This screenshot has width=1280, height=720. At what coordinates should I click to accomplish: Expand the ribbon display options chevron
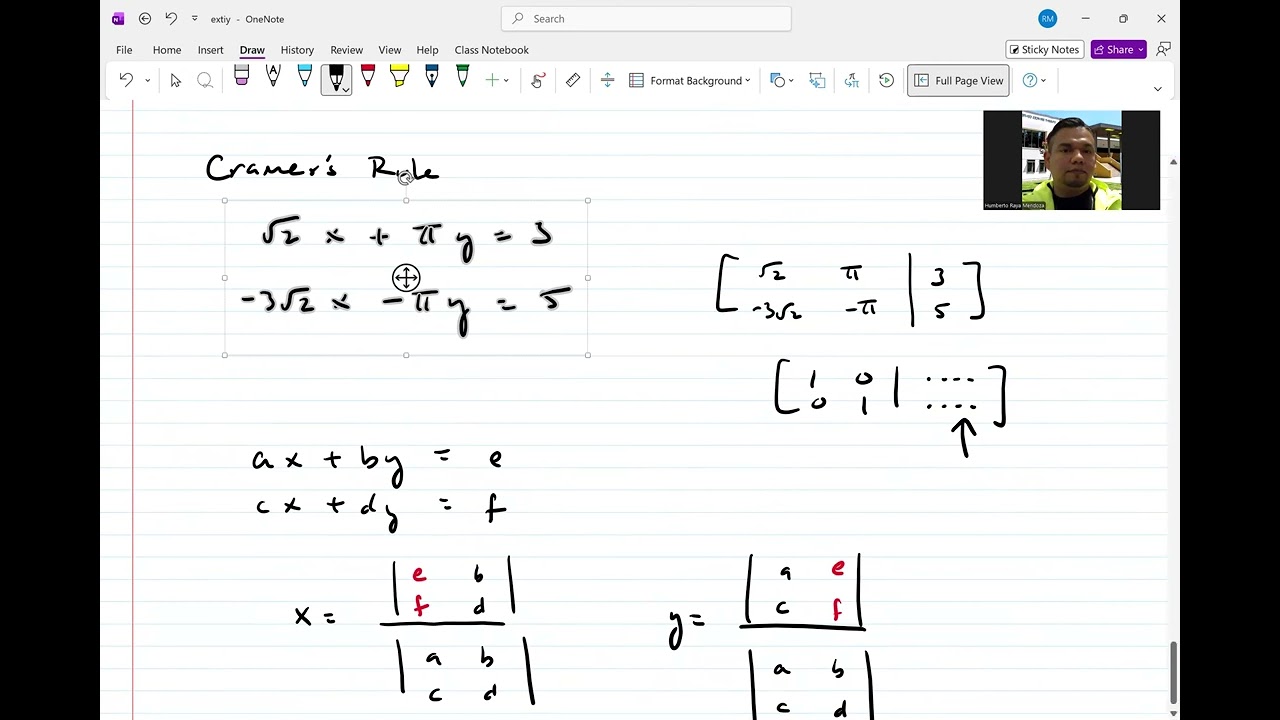(1158, 89)
